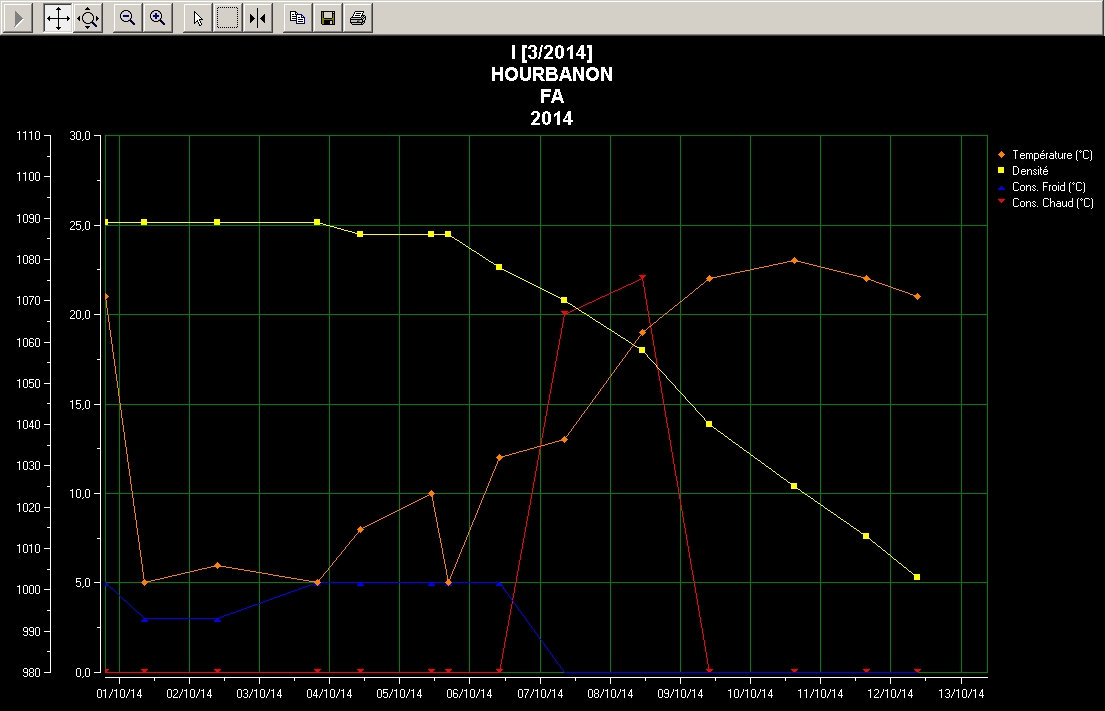Image resolution: width=1105 pixels, height=711 pixels.
Task: Click the vertical cursor marker tool
Action: [257, 17]
